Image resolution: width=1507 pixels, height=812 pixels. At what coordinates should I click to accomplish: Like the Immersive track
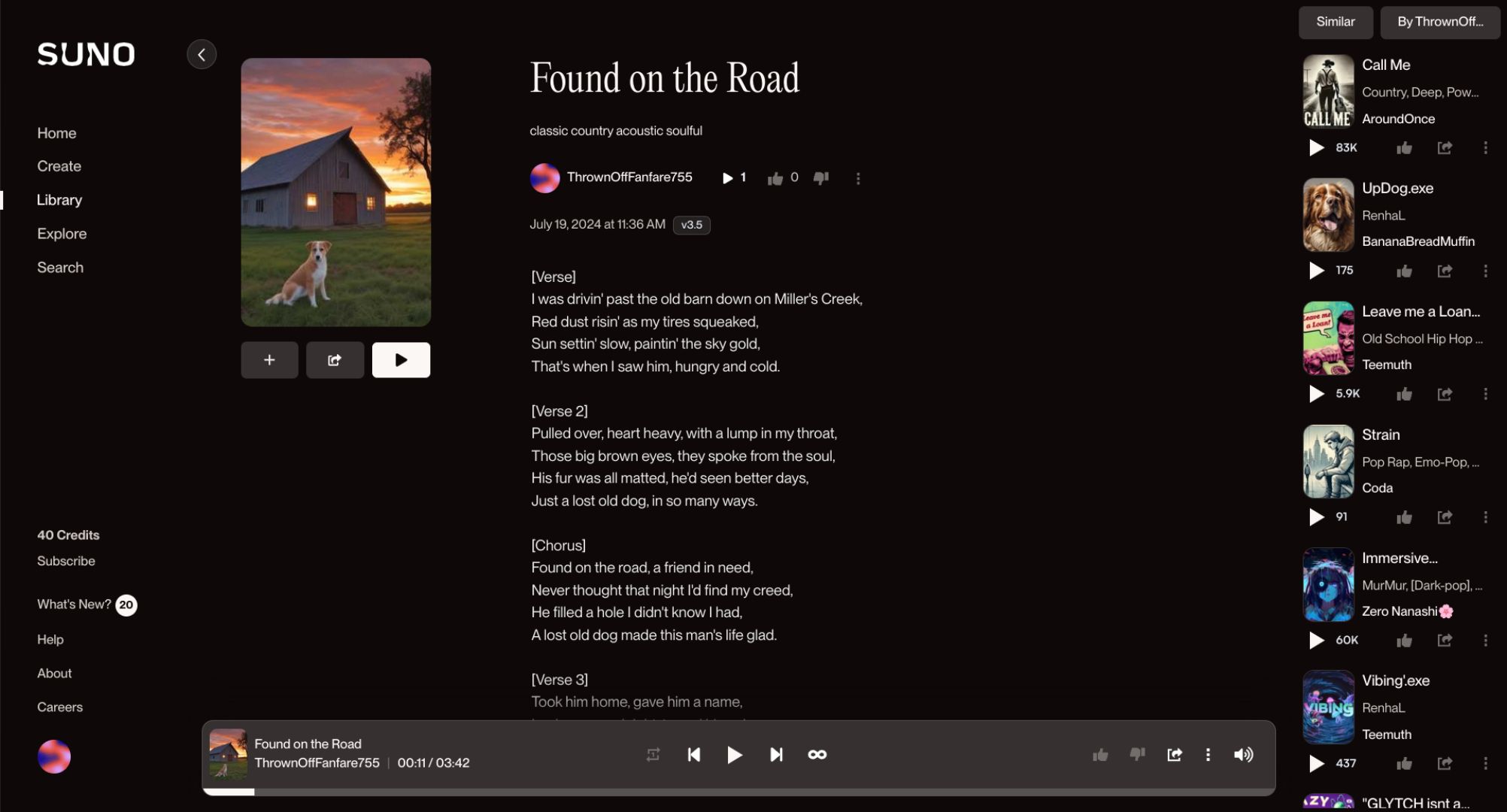coord(1404,641)
